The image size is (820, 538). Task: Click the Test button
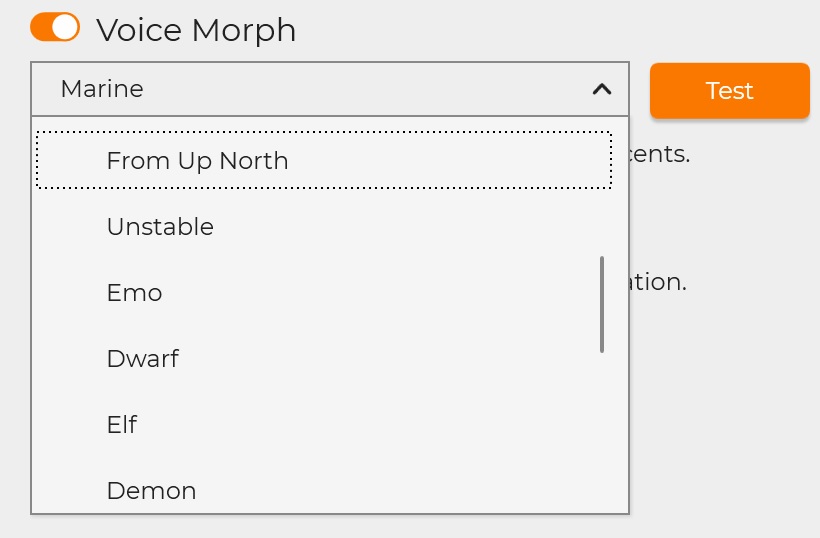[x=730, y=90]
